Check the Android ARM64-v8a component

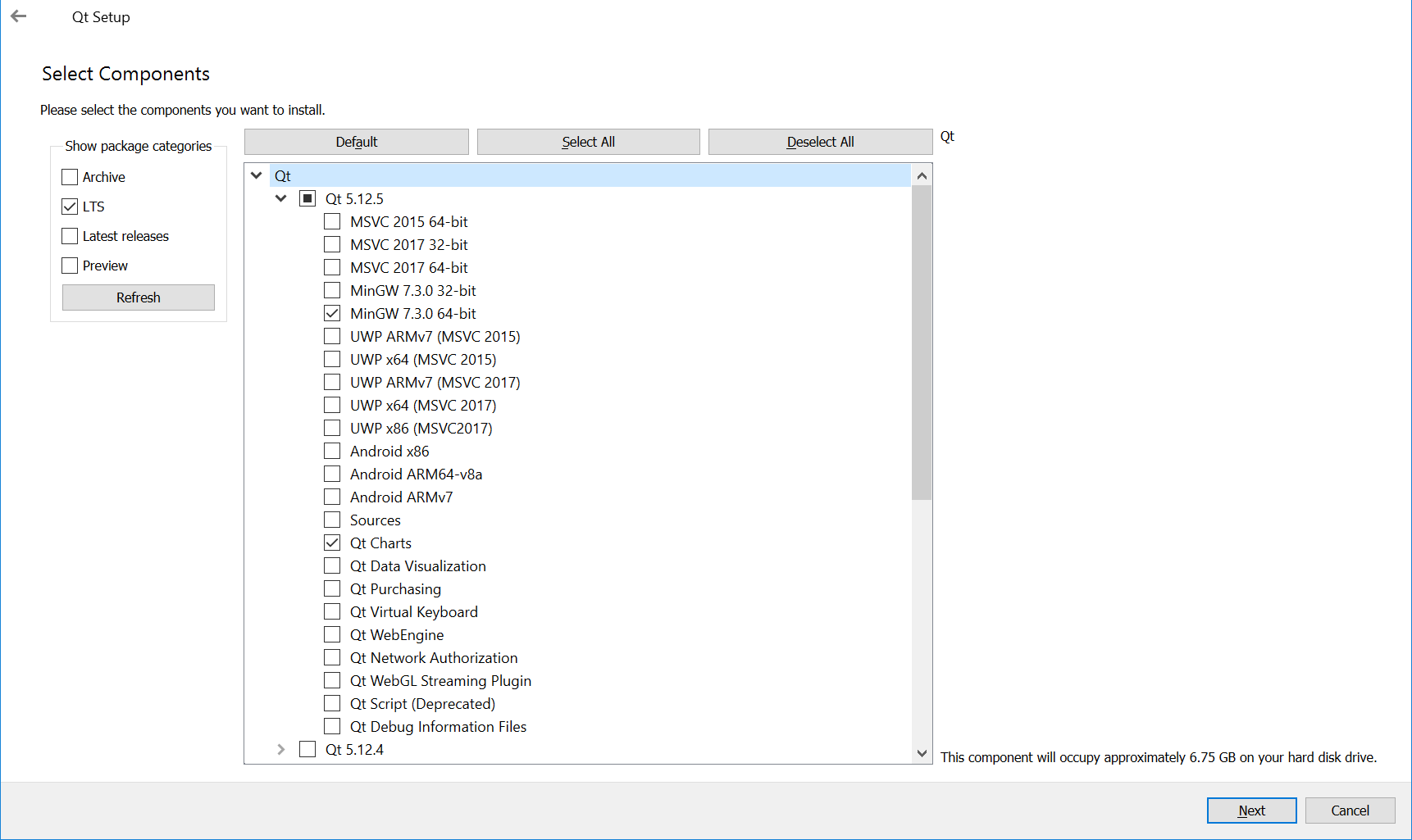pyautogui.click(x=332, y=474)
